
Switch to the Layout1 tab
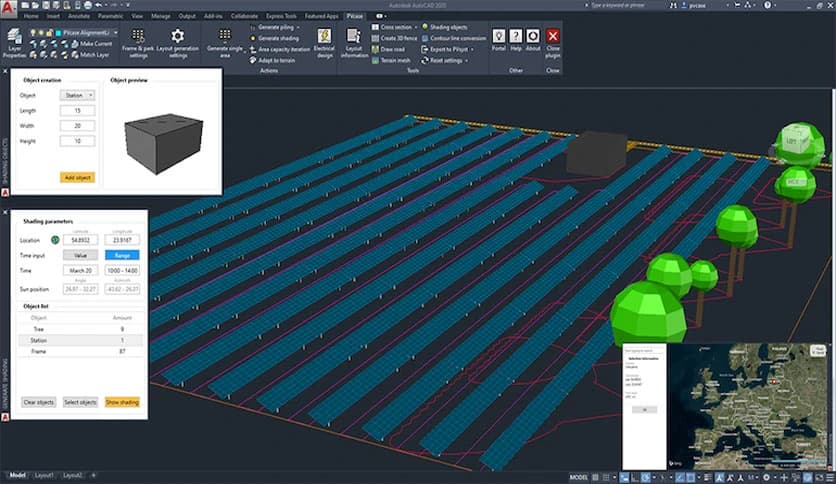(x=45, y=475)
